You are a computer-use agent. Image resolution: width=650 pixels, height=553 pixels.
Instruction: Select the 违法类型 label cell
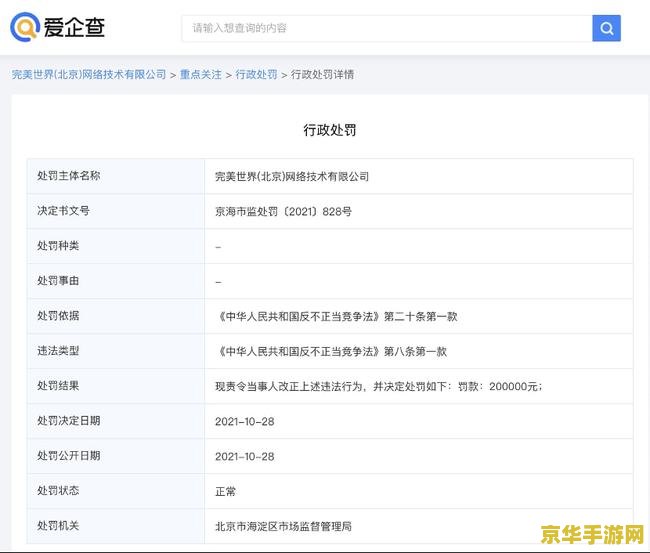[116, 351]
